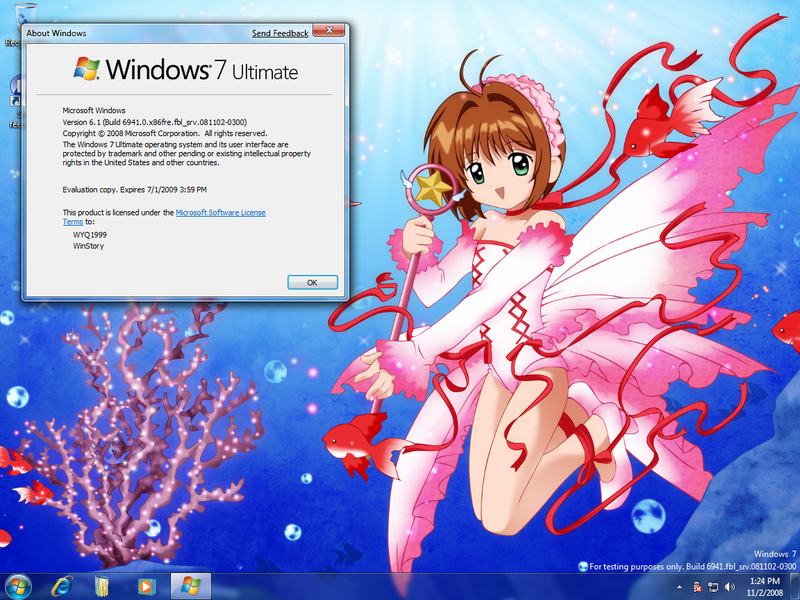Click the Microsoft Windows heading line

pos(94,110)
